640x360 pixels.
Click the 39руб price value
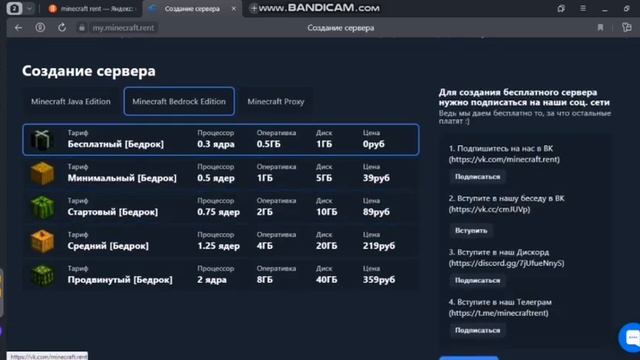(x=376, y=178)
